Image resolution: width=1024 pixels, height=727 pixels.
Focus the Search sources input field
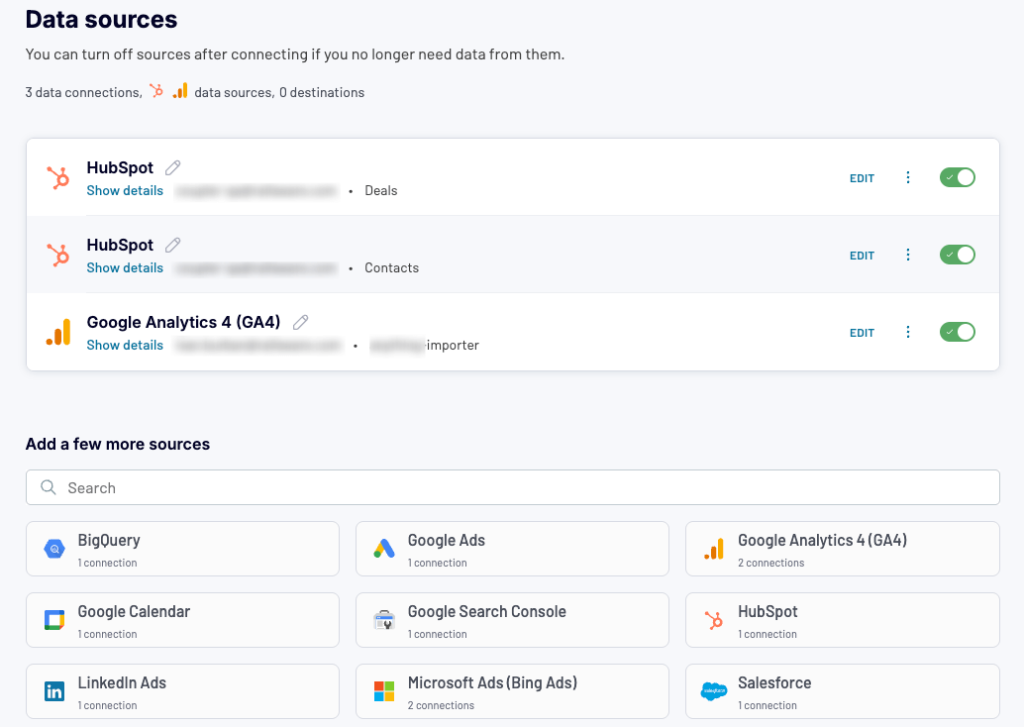click(x=513, y=487)
